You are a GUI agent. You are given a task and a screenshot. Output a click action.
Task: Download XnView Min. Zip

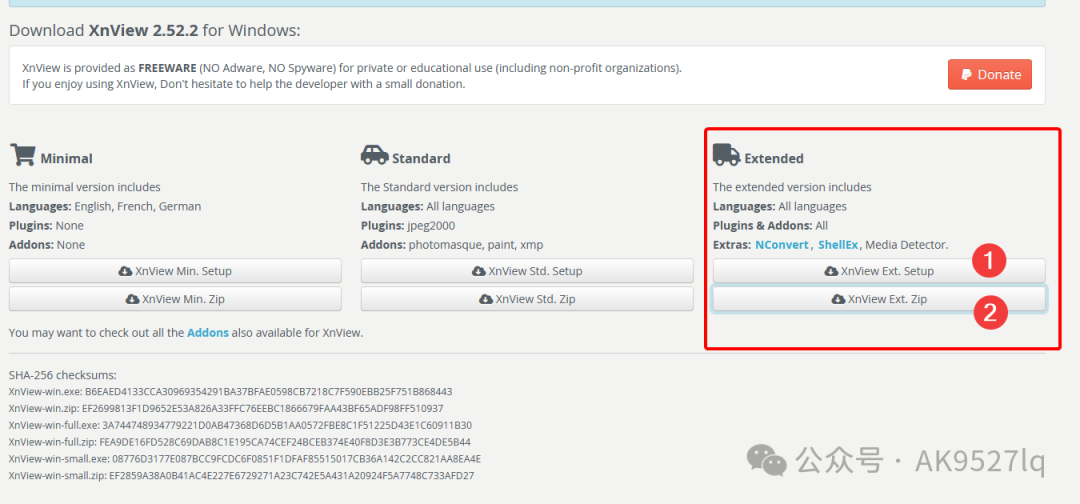coord(175,299)
